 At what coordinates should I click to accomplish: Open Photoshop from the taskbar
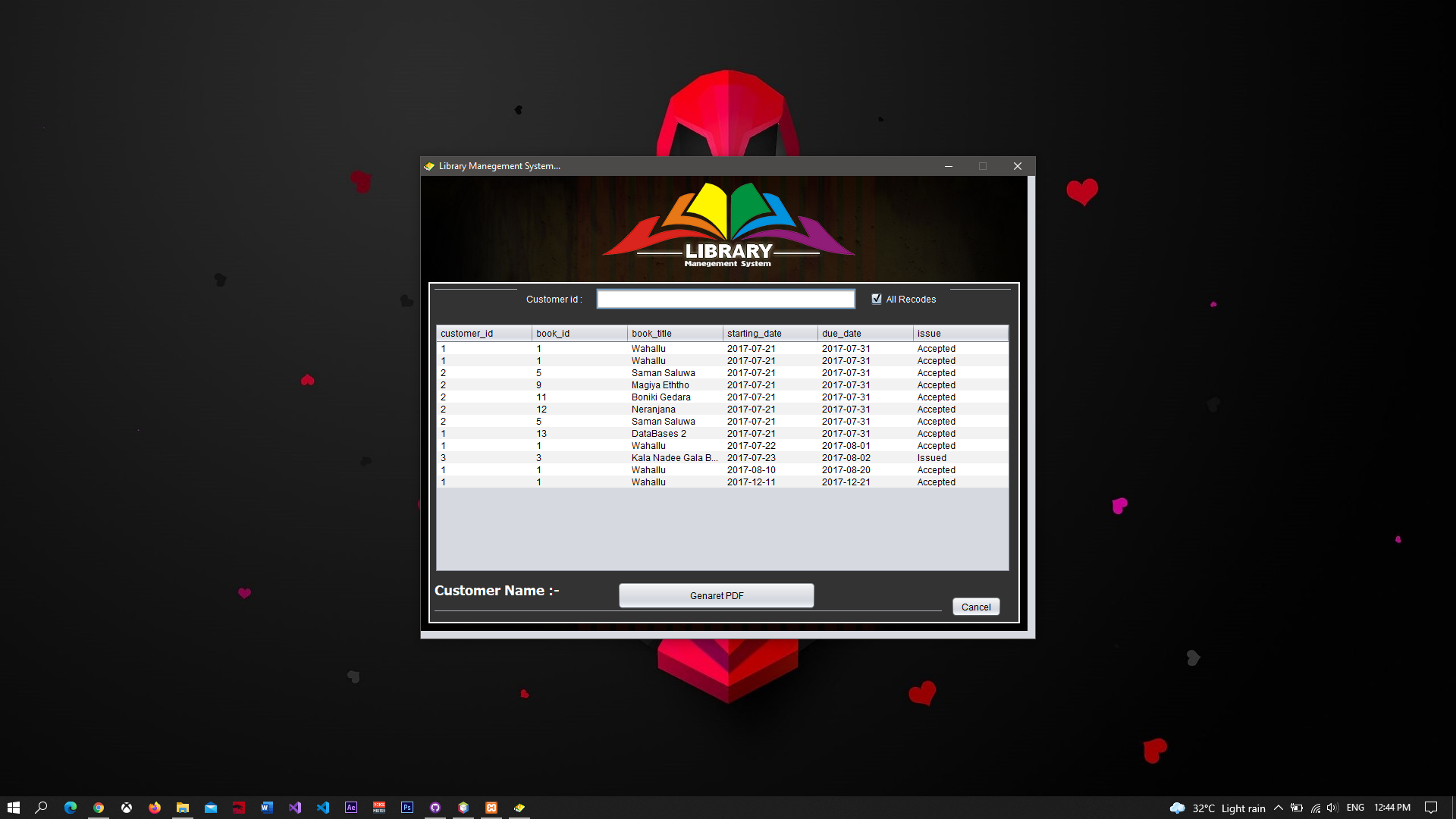407,807
